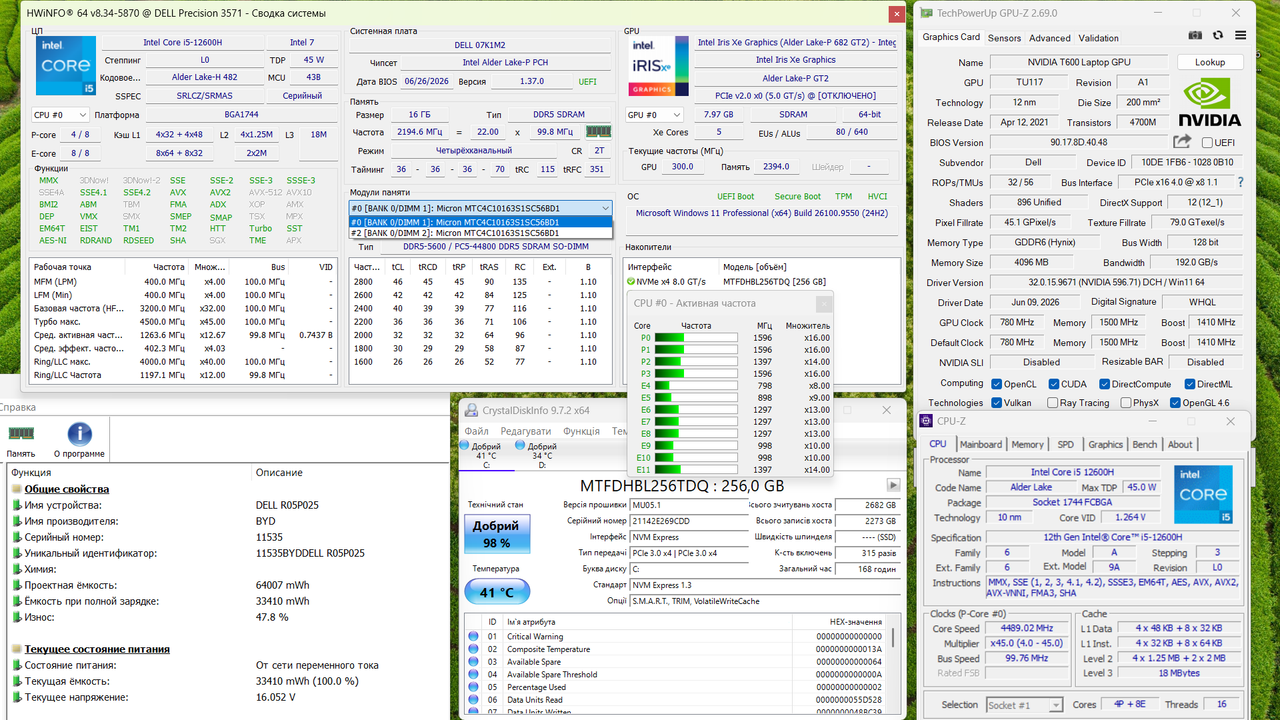Select the C: drive health indicator in CrystalDiskInfo
Image resolution: width=1280 pixels, height=720 pixels.
pyautogui.click(x=487, y=455)
